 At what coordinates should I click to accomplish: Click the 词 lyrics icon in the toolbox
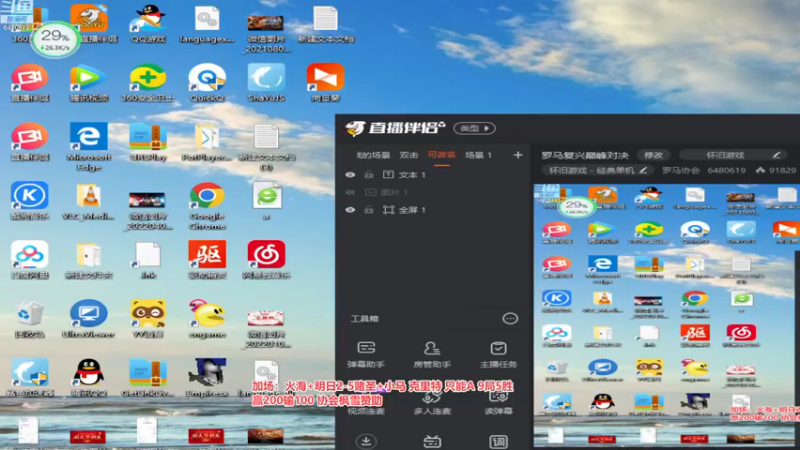(498, 441)
